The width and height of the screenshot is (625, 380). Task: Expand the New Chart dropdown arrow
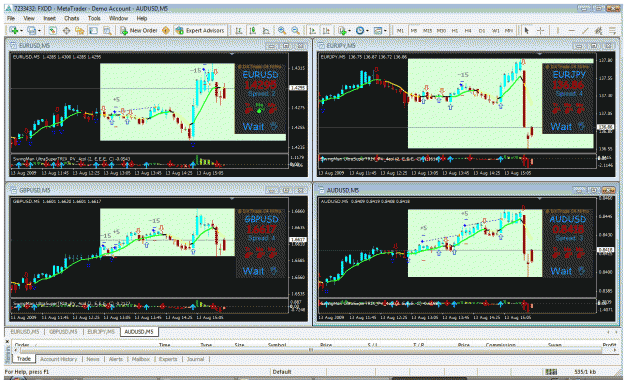[x=21, y=31]
